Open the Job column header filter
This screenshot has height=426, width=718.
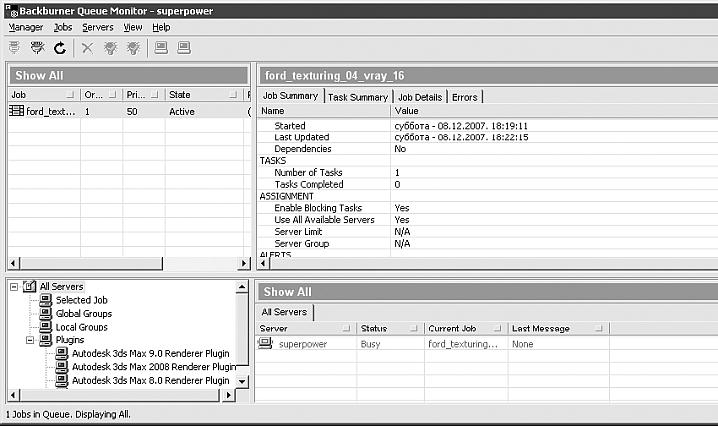point(70,95)
